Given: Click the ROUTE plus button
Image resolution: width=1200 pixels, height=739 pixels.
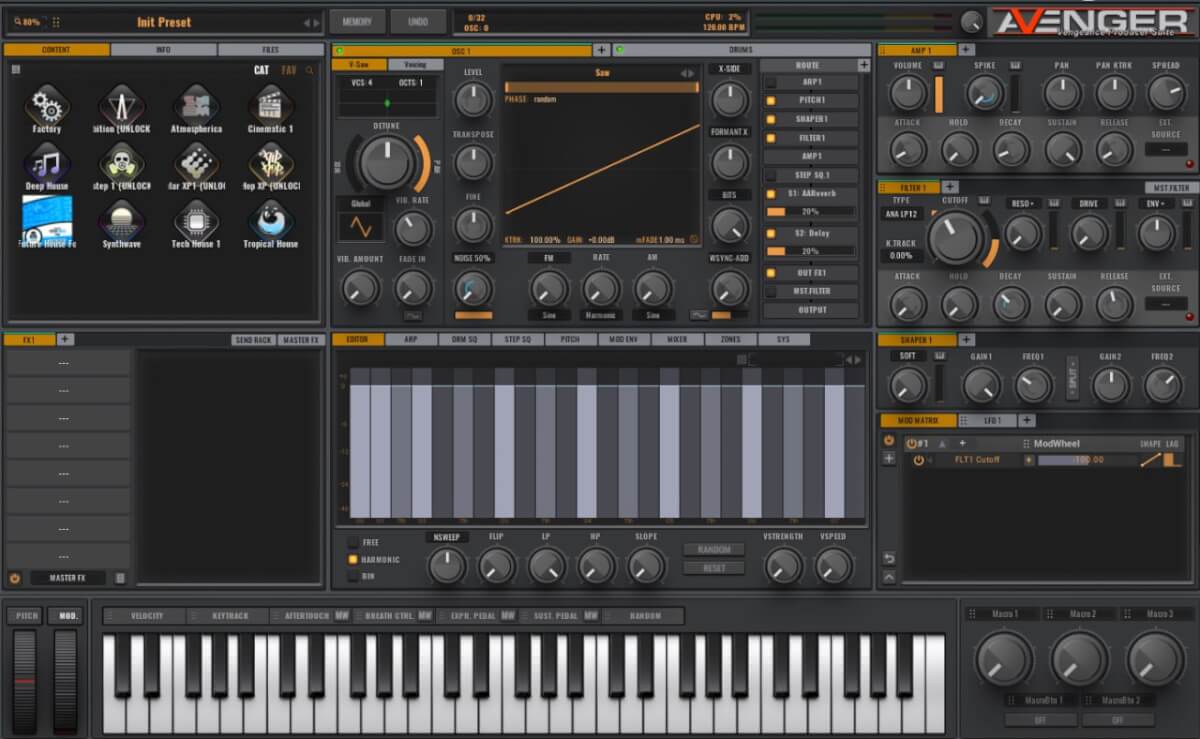Looking at the screenshot, I should click(x=864, y=65).
